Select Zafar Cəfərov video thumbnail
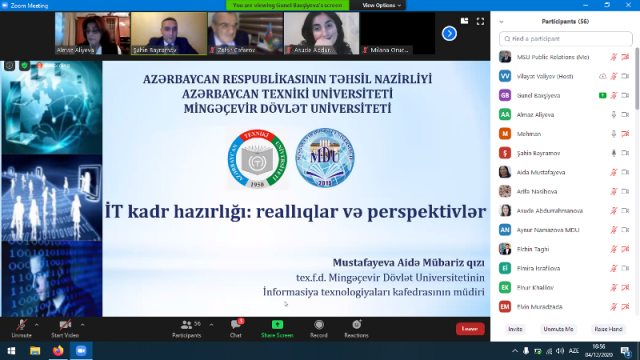 245,33
